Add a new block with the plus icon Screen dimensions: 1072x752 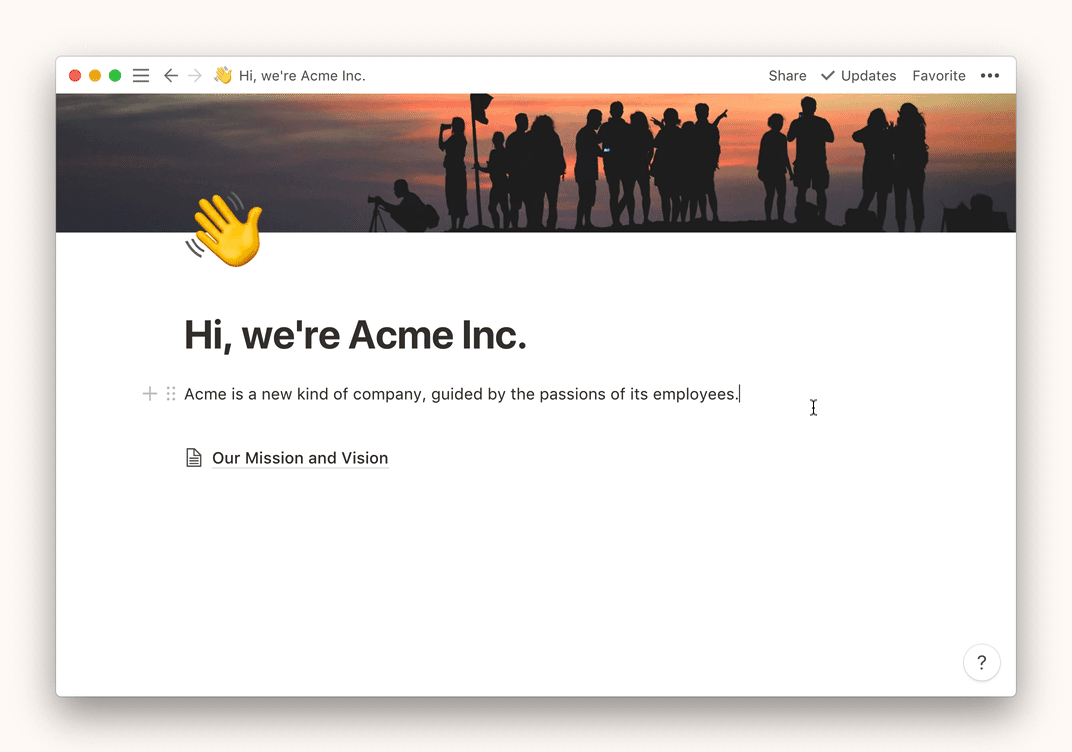point(150,394)
